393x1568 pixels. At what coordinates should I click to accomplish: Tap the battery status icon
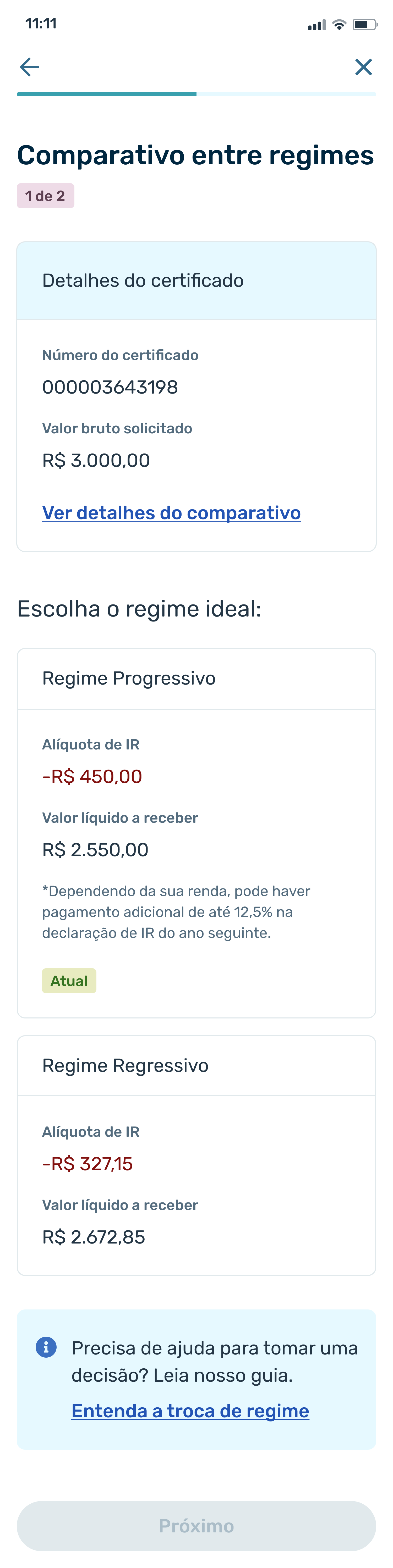coord(364,25)
